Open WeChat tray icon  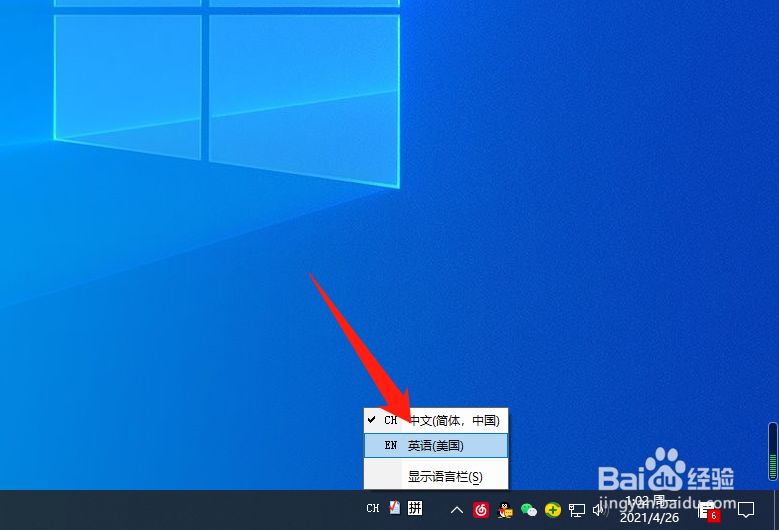[x=529, y=510]
